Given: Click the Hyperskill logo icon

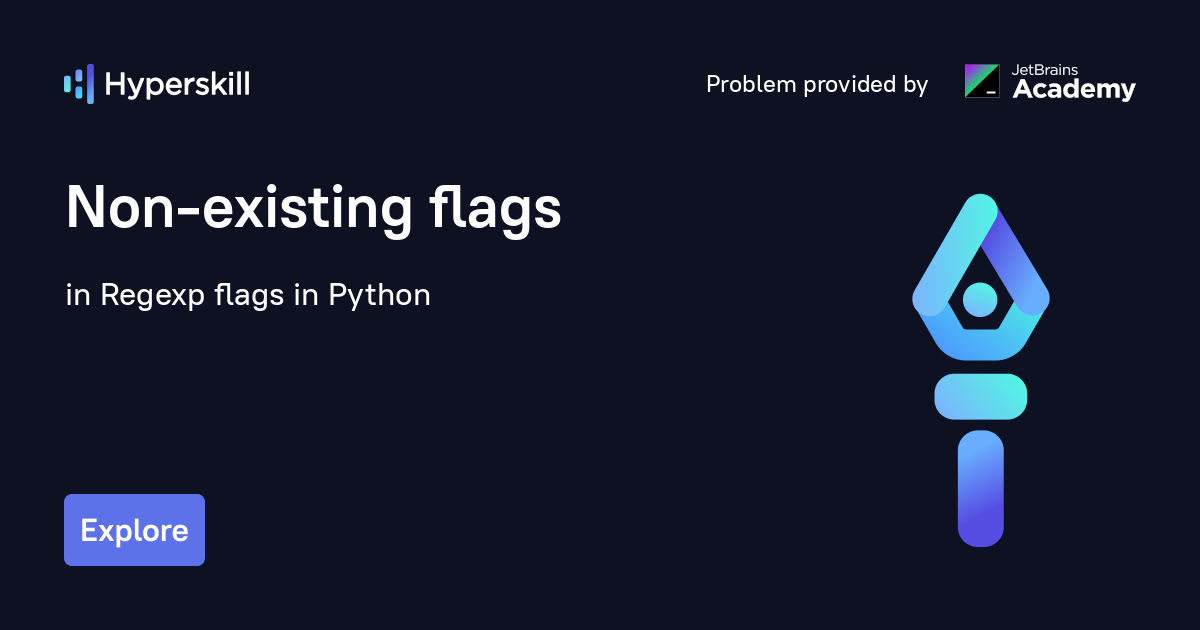Looking at the screenshot, I should tap(79, 84).
